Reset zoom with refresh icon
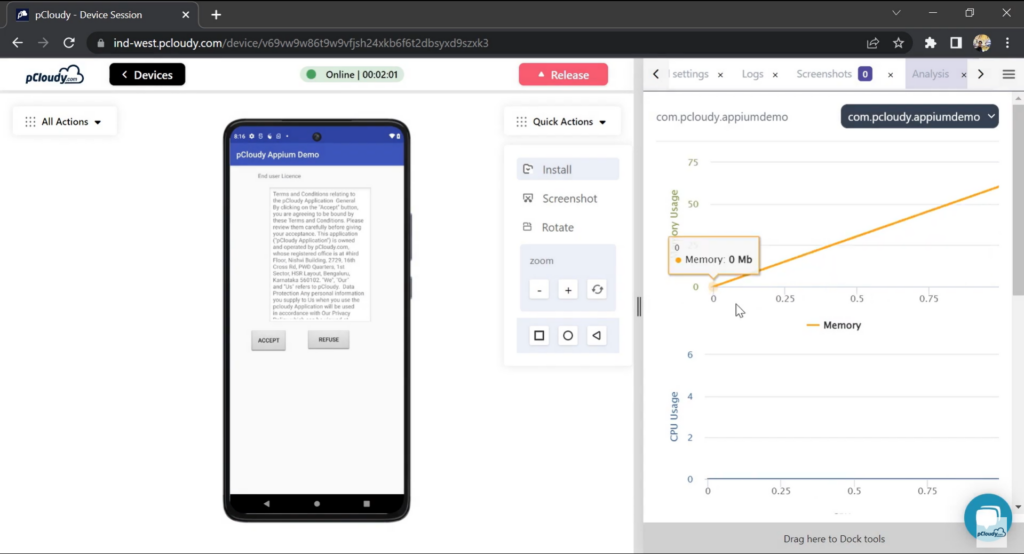Screen dimensions: 1024x554 [x=597, y=289]
